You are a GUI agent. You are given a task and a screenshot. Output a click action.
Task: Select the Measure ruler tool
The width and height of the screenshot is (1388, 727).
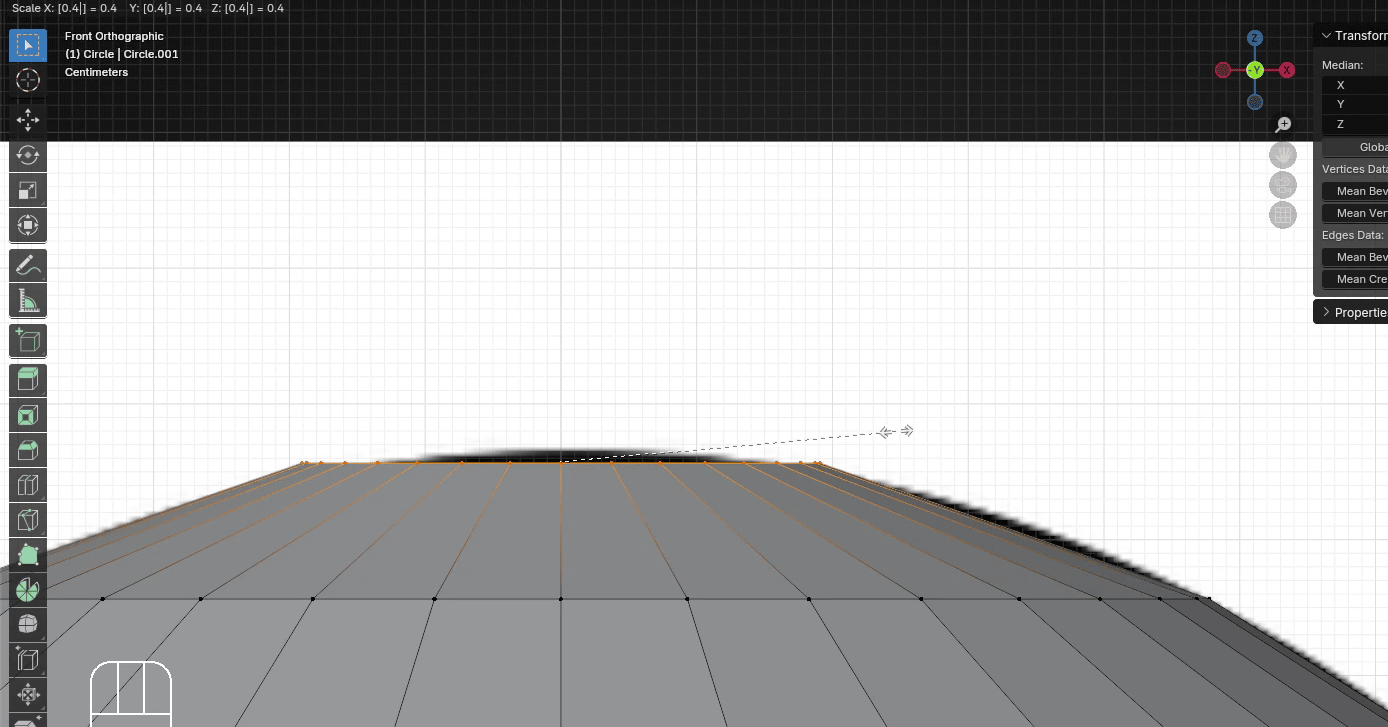[28, 300]
